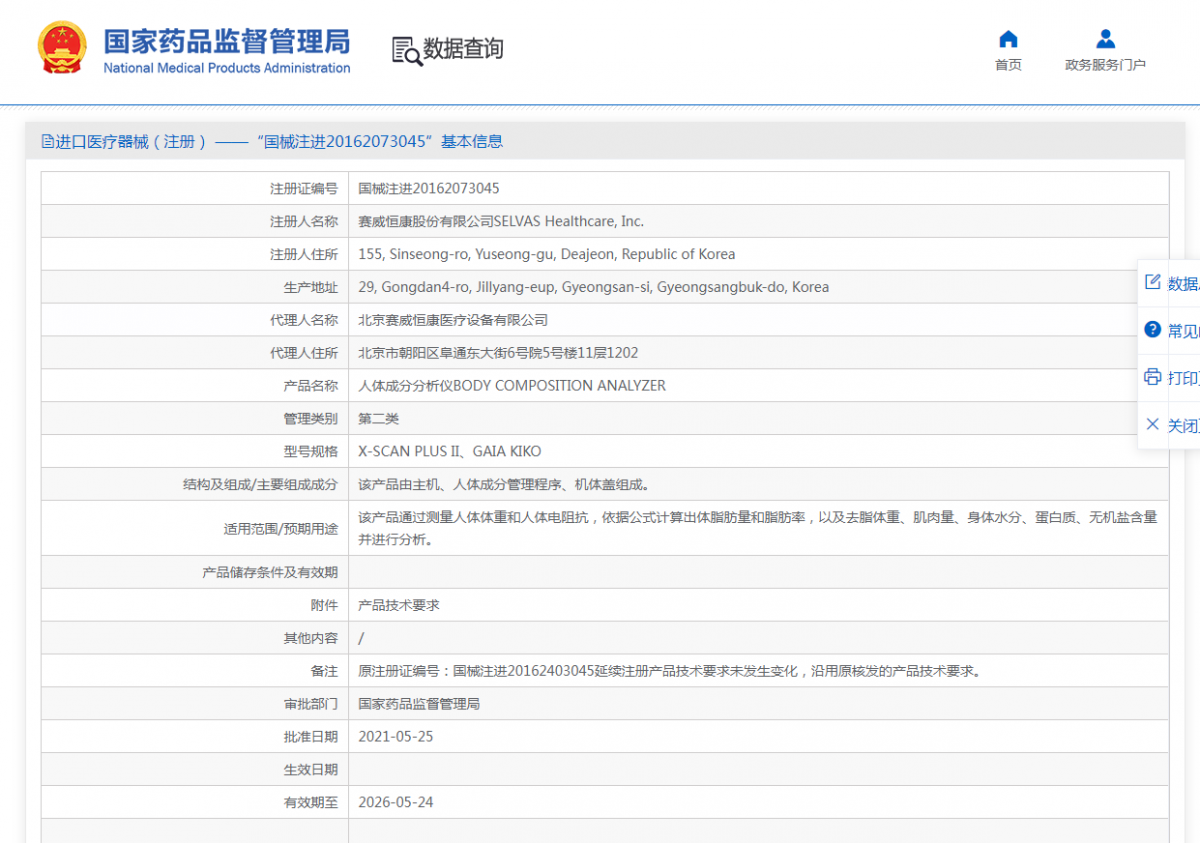Image resolution: width=1200 pixels, height=843 pixels.
Task: Click the 批准日期 label
Action: tap(311, 737)
